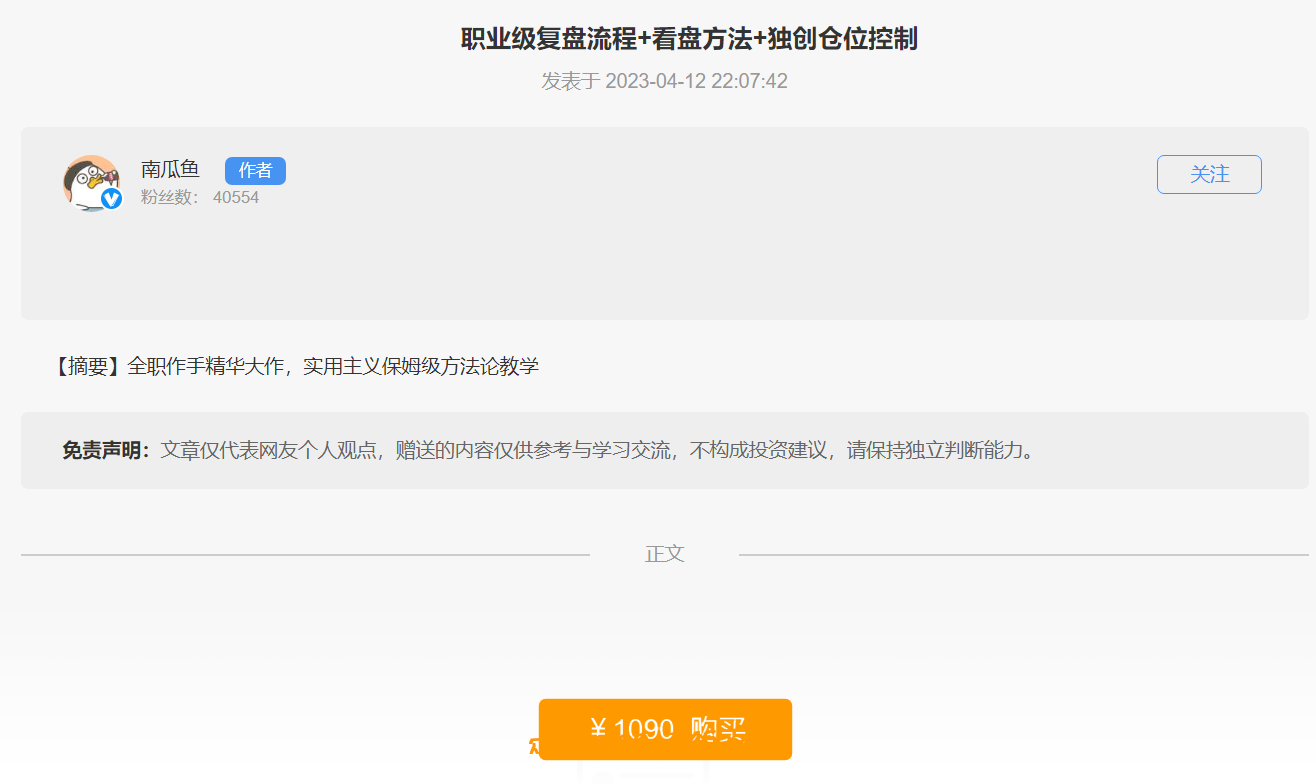Click the blue verified V badge
Viewport: 1316px width, 784px height.
tap(112, 199)
